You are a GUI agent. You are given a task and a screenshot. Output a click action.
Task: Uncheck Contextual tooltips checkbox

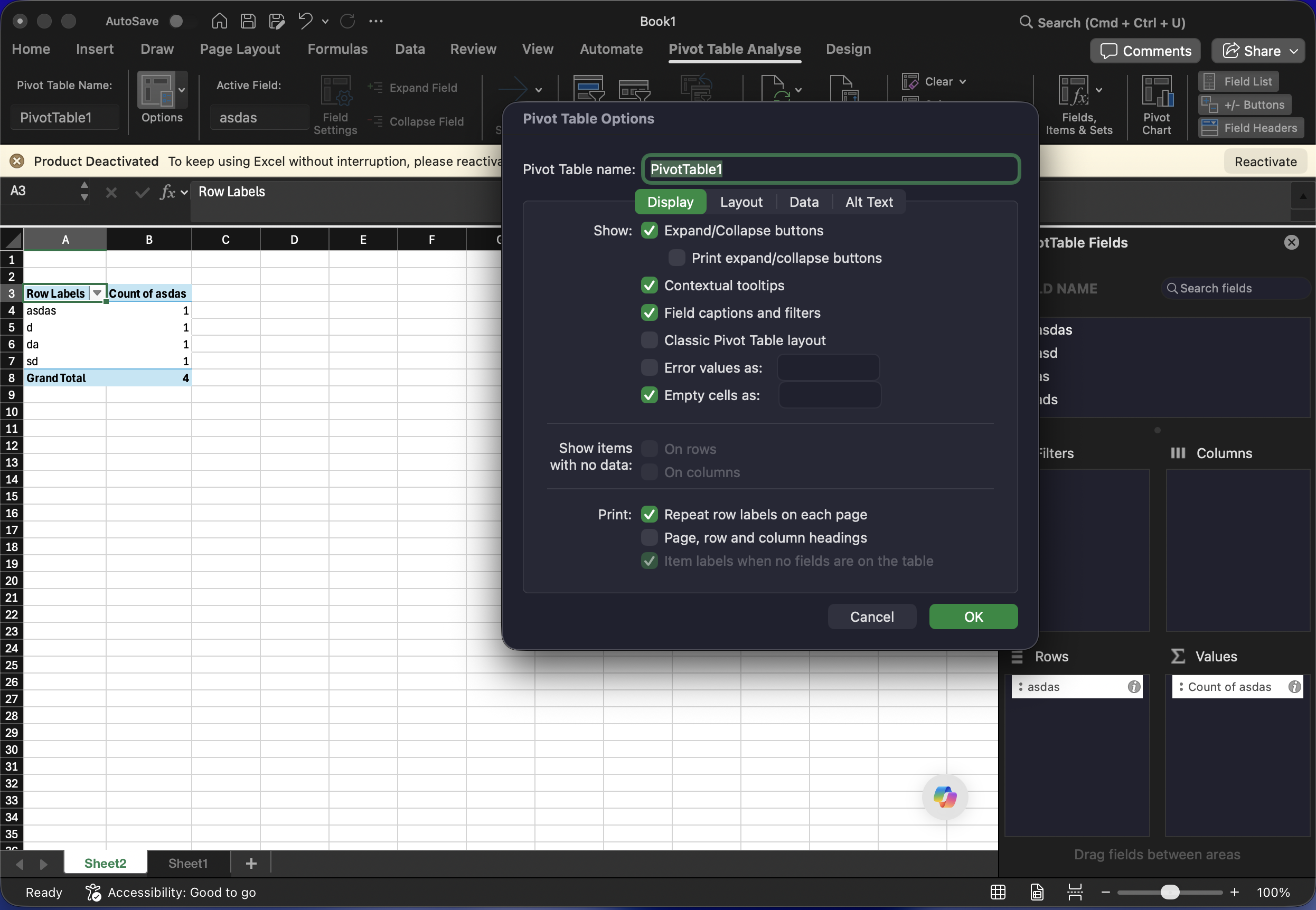pos(649,285)
